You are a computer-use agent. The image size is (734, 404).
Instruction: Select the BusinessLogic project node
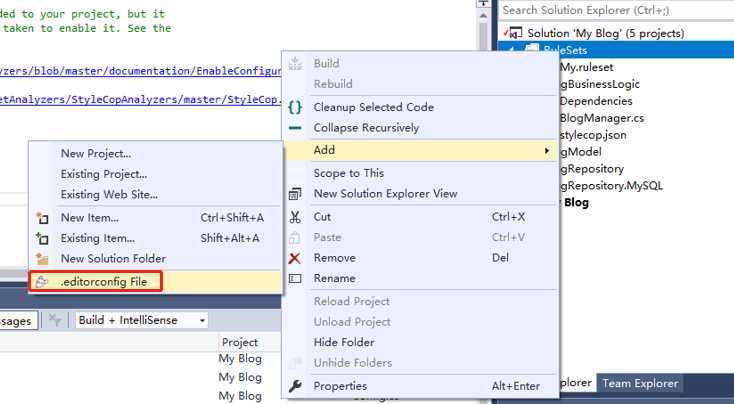tap(600, 84)
